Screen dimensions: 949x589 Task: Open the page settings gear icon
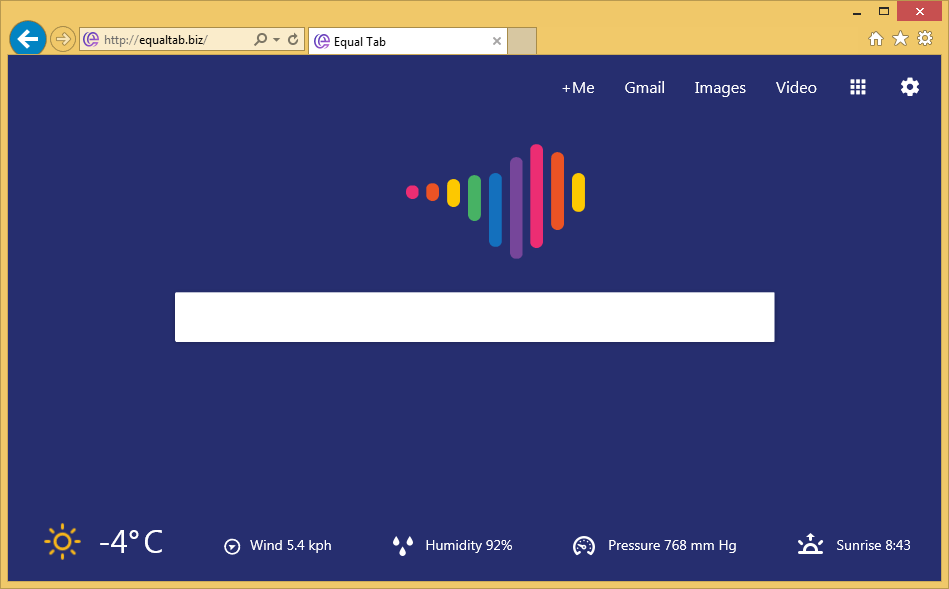(x=909, y=87)
